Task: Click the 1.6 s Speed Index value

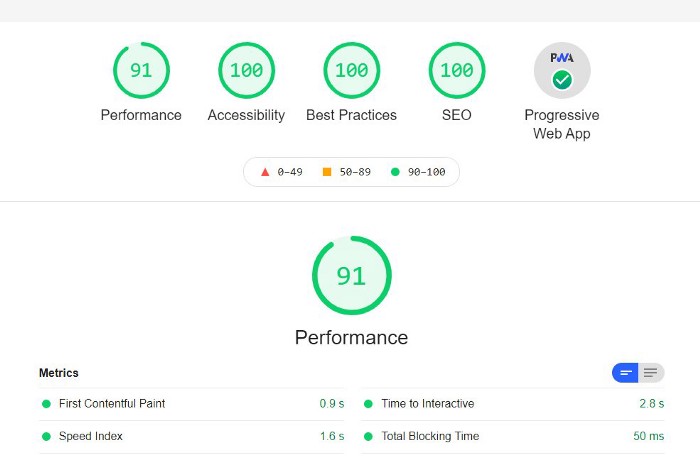Action: [x=332, y=436]
